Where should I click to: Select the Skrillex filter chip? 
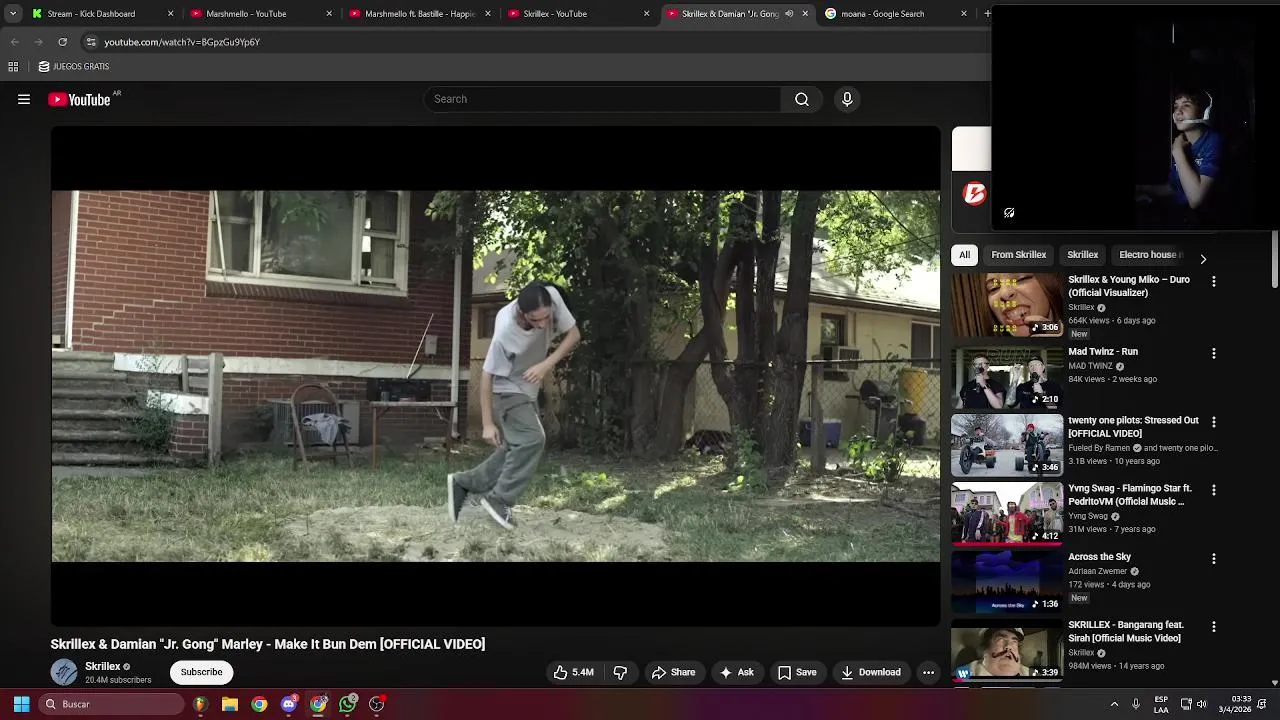click(x=1082, y=255)
